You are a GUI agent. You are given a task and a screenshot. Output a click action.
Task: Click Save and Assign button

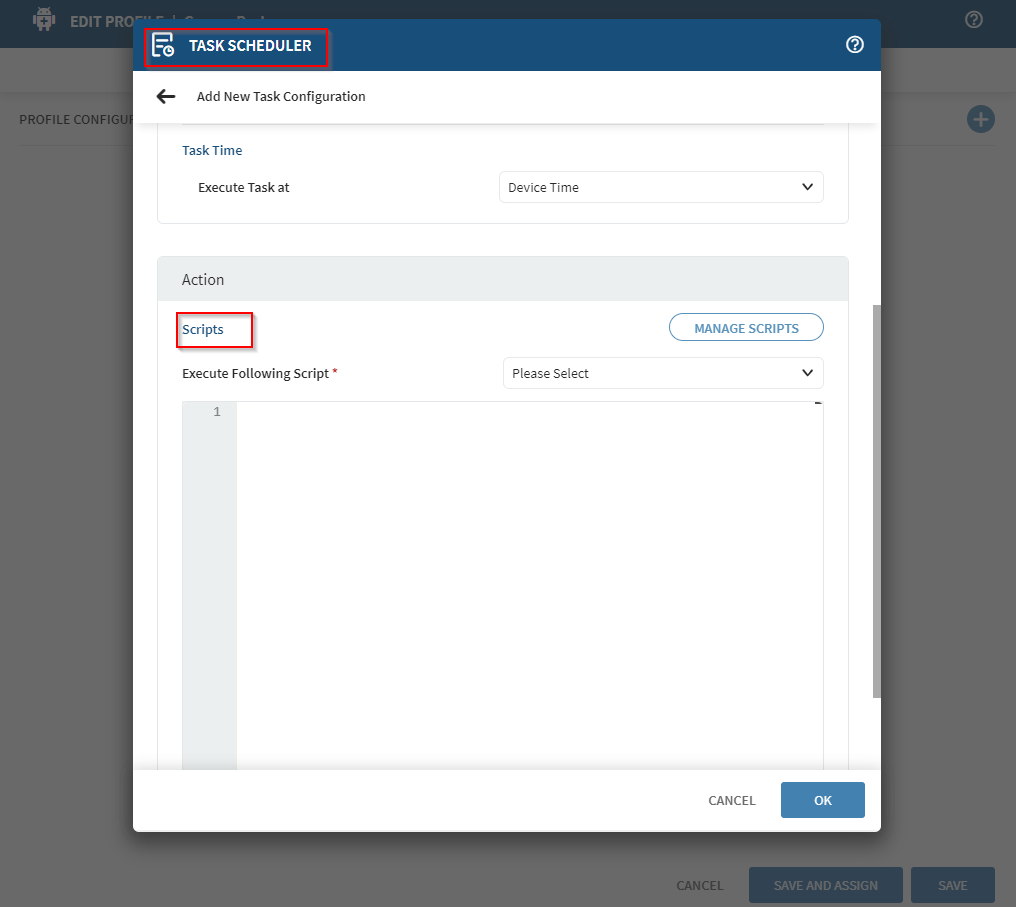tap(825, 885)
